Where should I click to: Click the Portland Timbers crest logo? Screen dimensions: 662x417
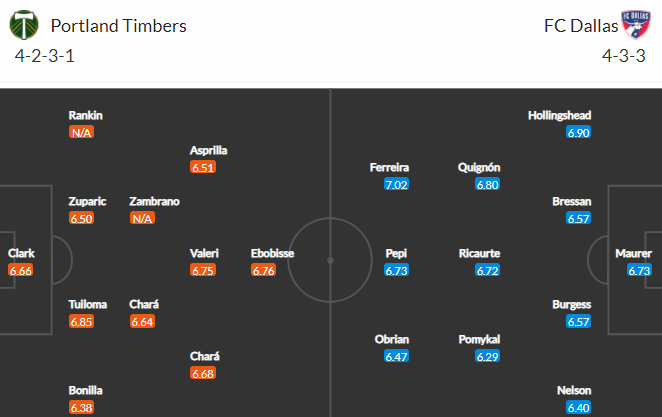(24, 25)
